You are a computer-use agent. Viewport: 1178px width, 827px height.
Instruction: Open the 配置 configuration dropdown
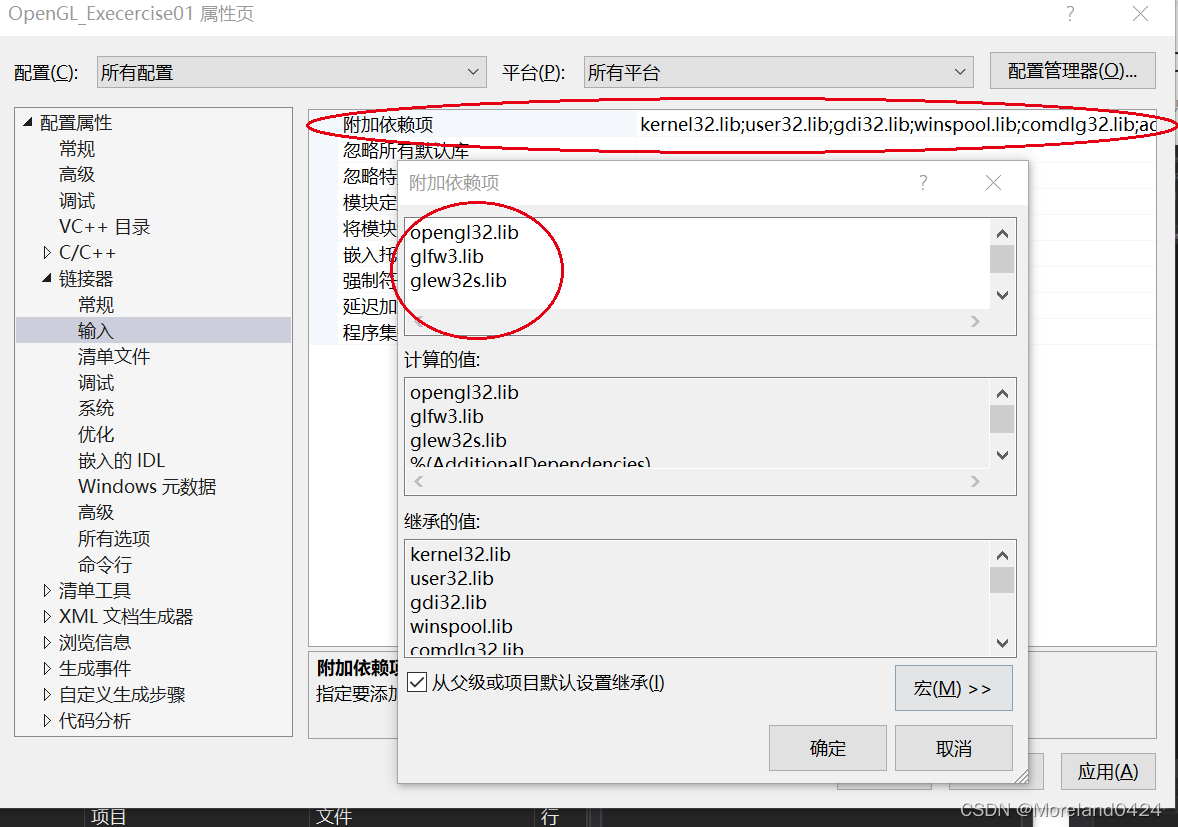coord(291,72)
